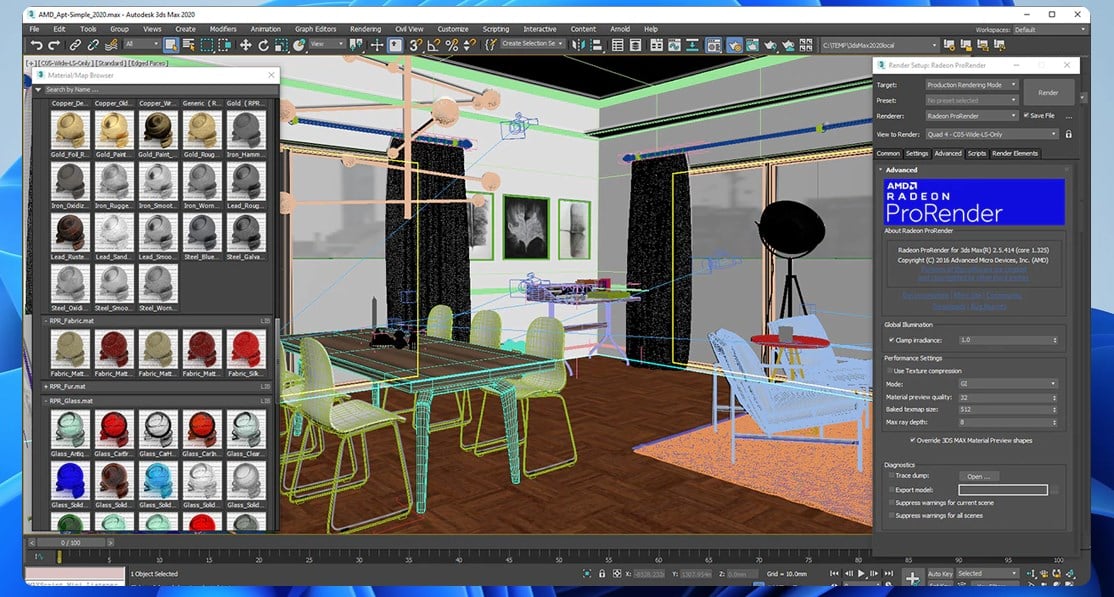Open the View to Render dropdown
The height and width of the screenshot is (597, 1114).
click(x=992, y=134)
